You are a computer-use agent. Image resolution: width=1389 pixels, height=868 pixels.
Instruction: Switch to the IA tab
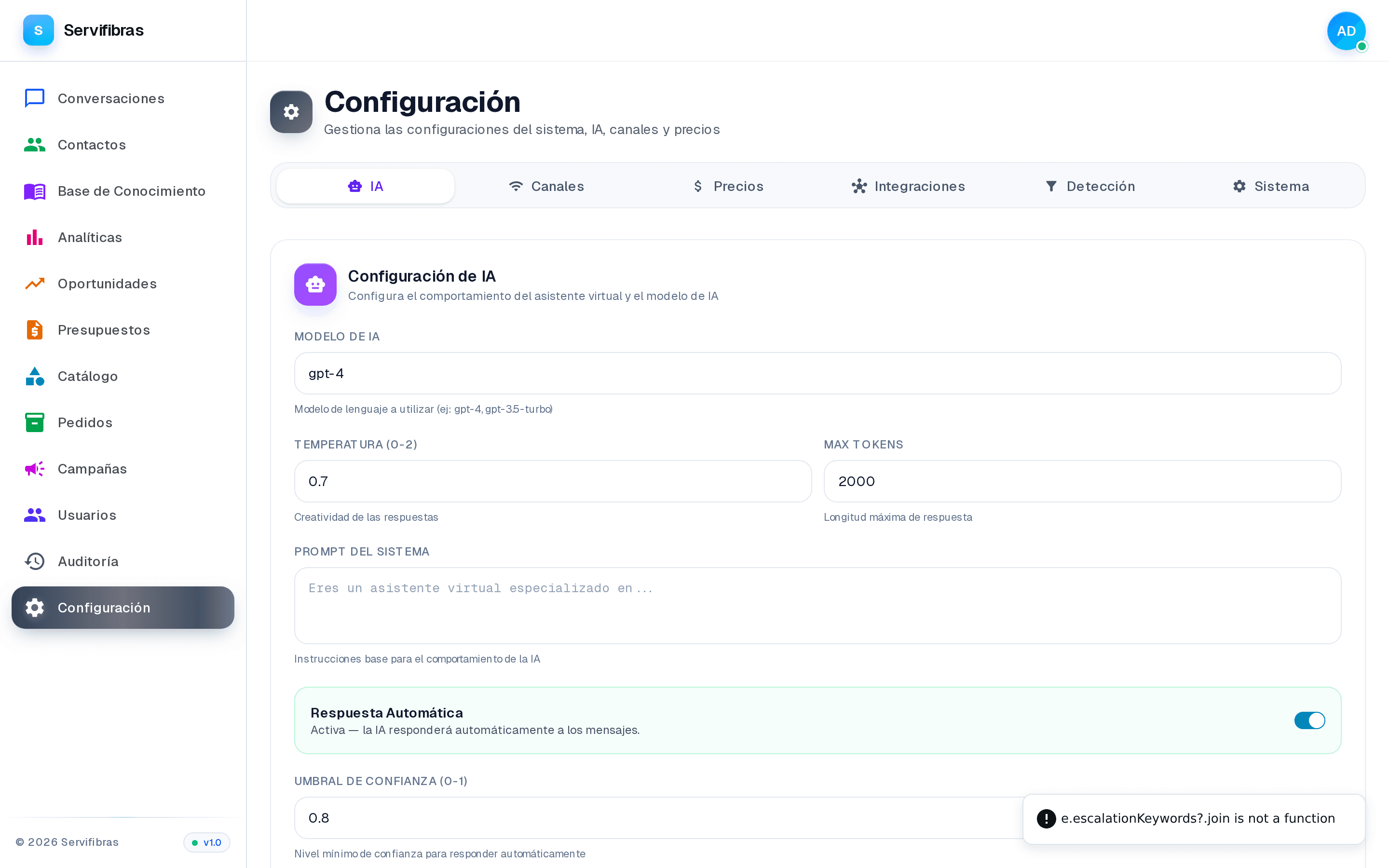click(366, 186)
